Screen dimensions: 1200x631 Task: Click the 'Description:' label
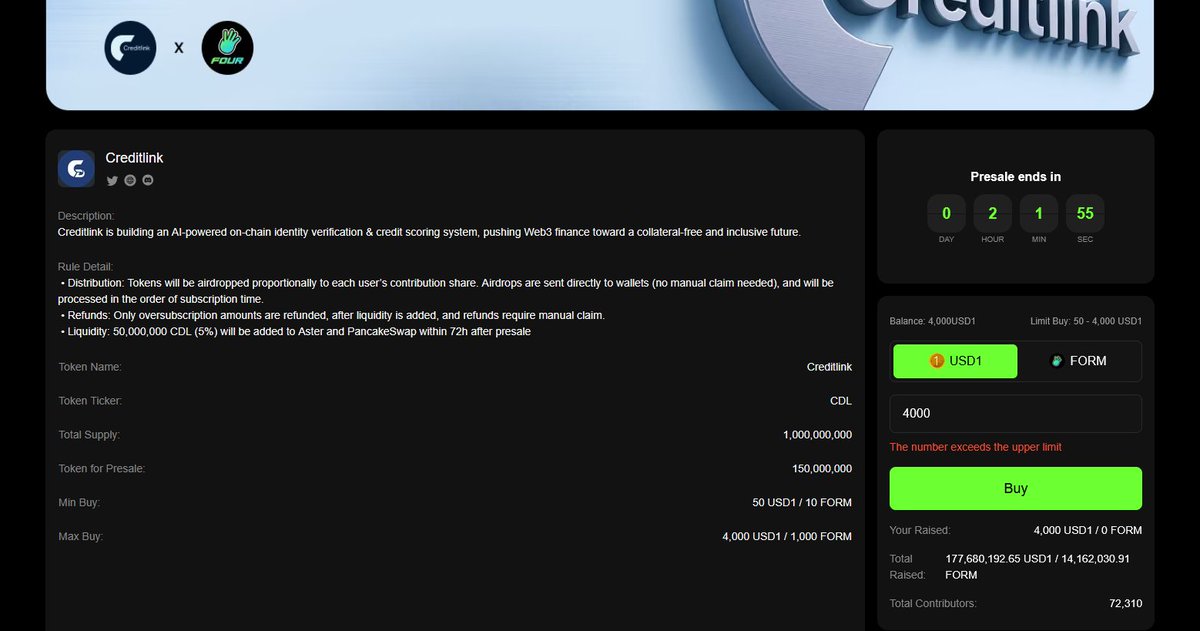[87, 216]
